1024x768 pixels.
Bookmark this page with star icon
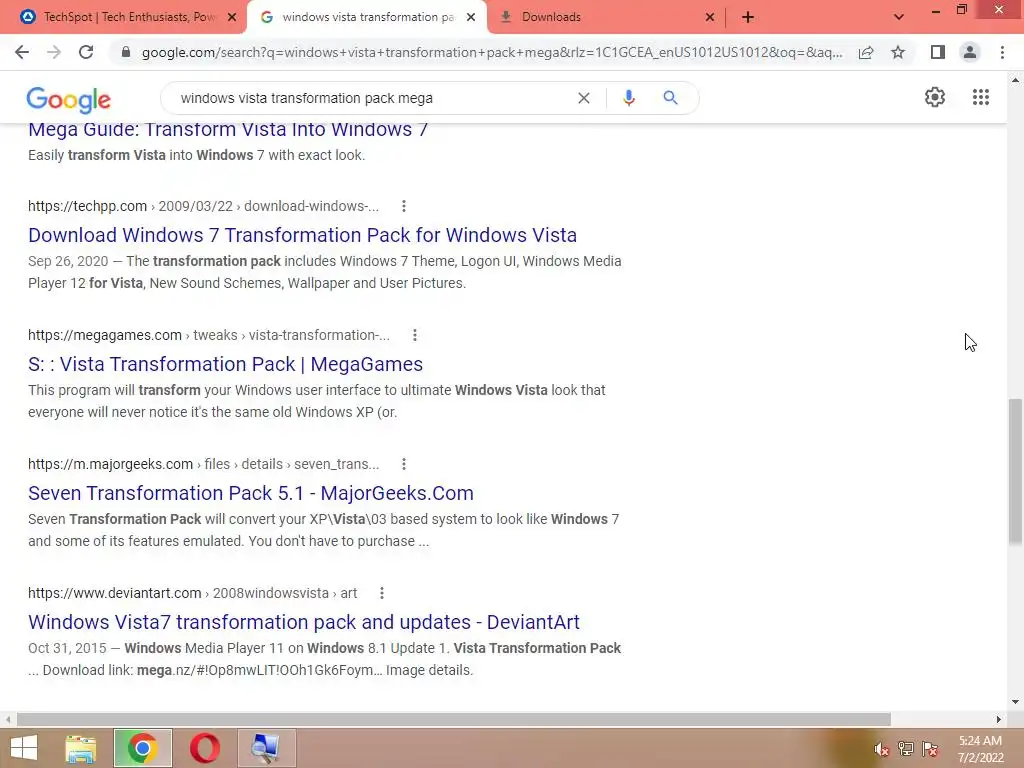tap(898, 52)
